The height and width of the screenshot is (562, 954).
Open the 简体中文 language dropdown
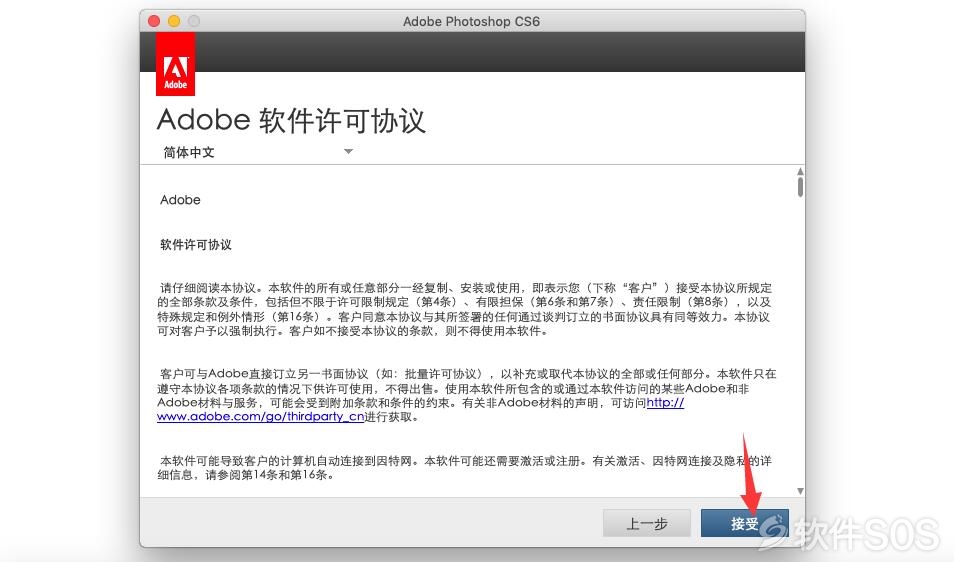click(x=257, y=152)
